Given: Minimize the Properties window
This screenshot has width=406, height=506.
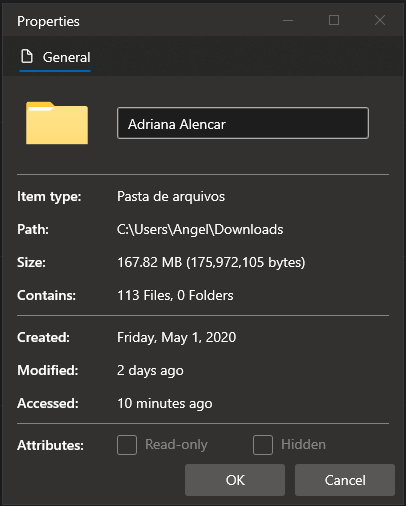Looking at the screenshot, I should click(x=288, y=20).
